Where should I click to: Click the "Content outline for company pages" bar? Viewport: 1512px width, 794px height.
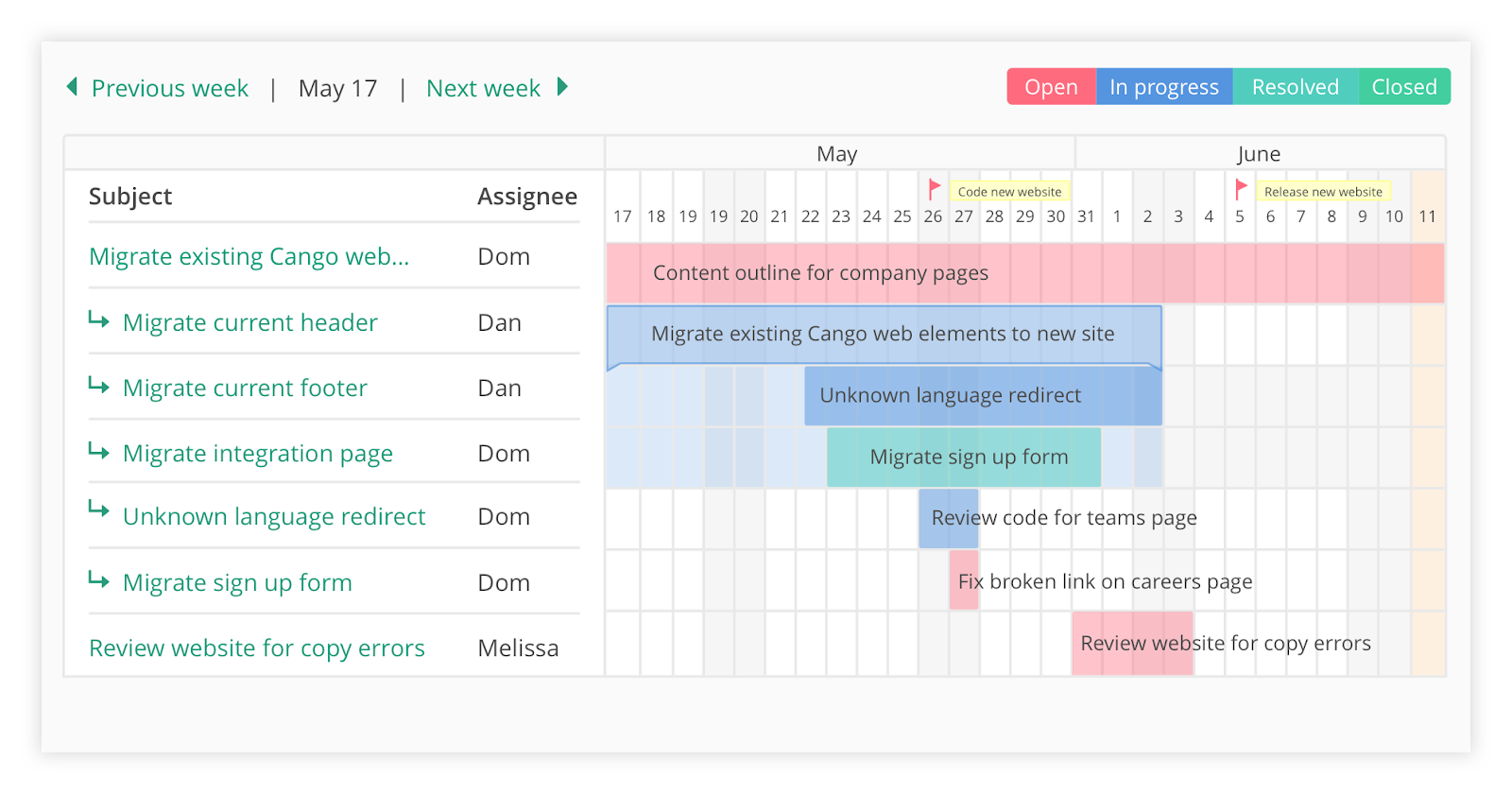coord(820,272)
